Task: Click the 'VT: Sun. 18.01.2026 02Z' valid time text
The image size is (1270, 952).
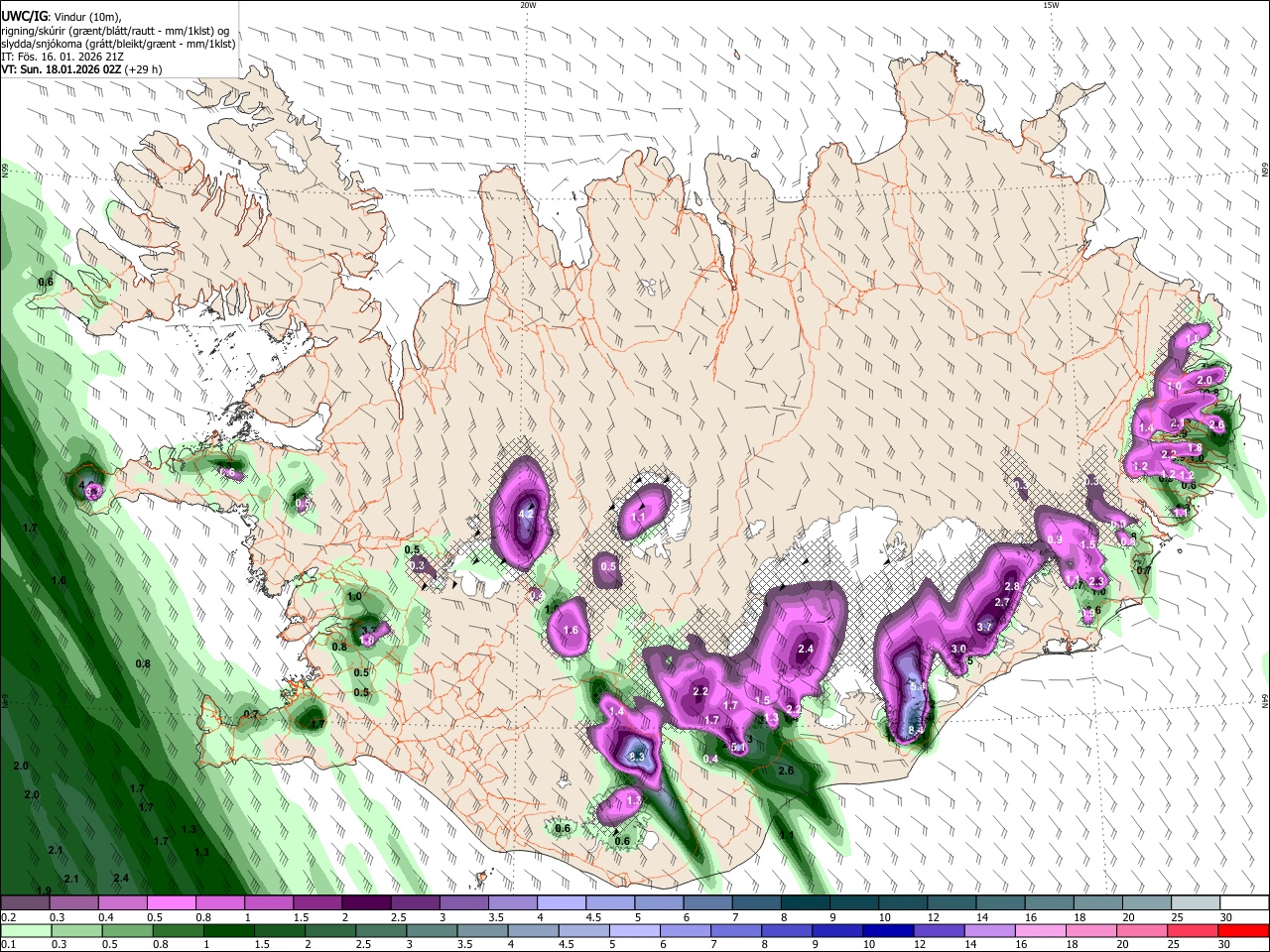Action: (62, 69)
